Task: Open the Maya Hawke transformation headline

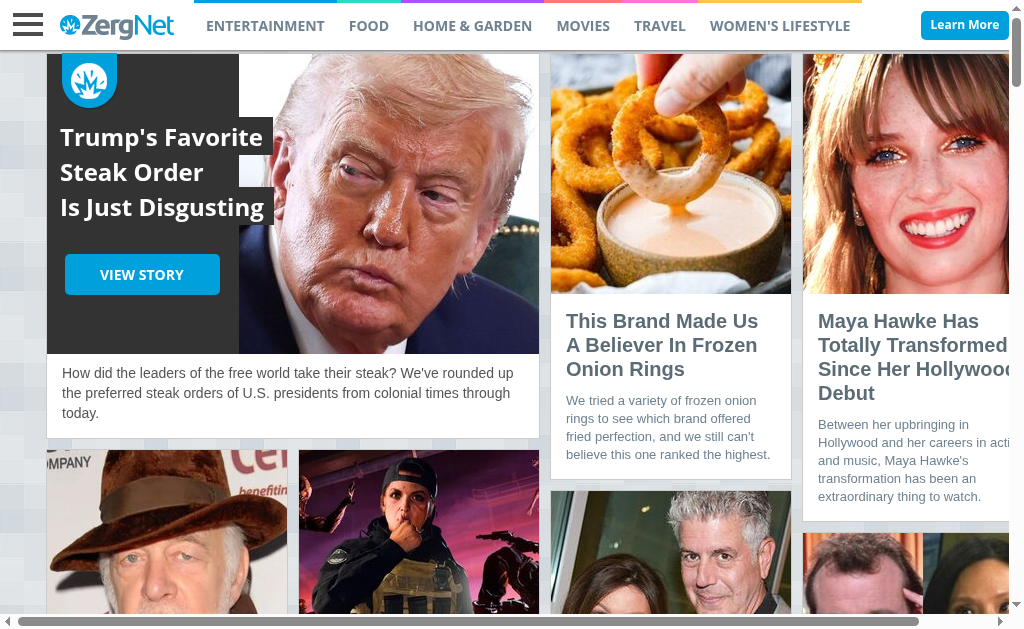Action: click(x=913, y=357)
